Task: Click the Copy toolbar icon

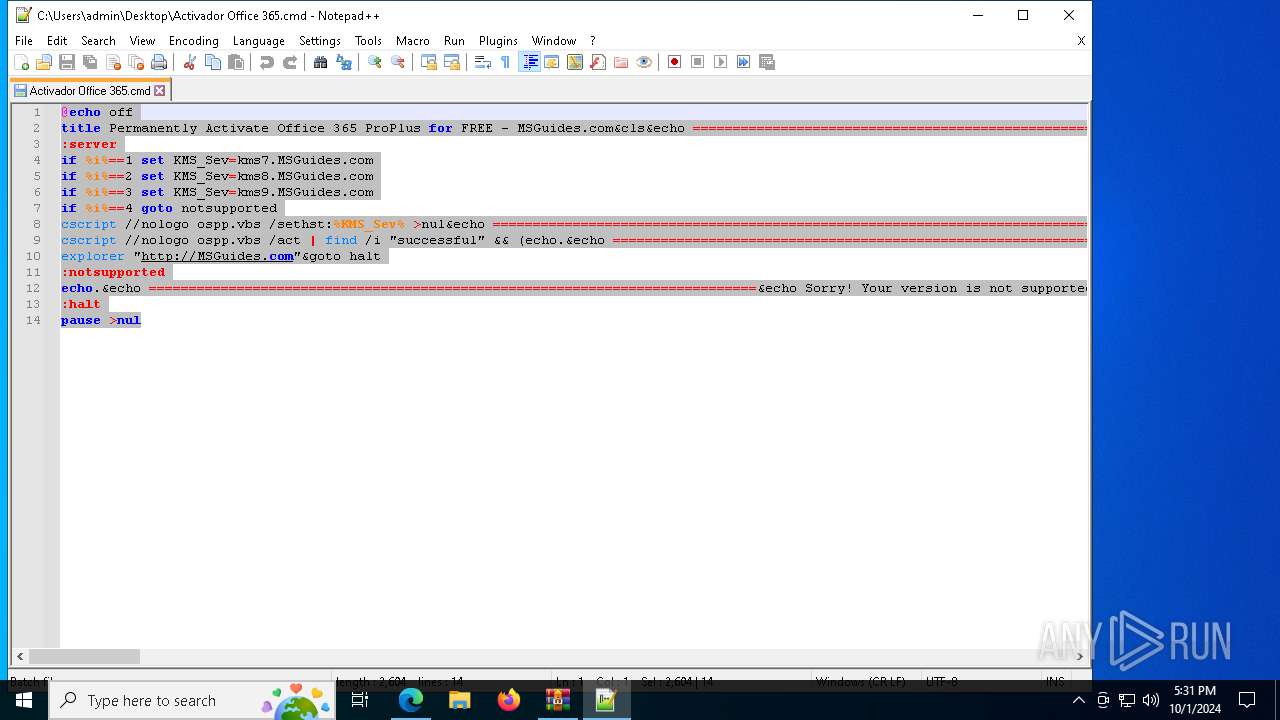Action: (213, 62)
